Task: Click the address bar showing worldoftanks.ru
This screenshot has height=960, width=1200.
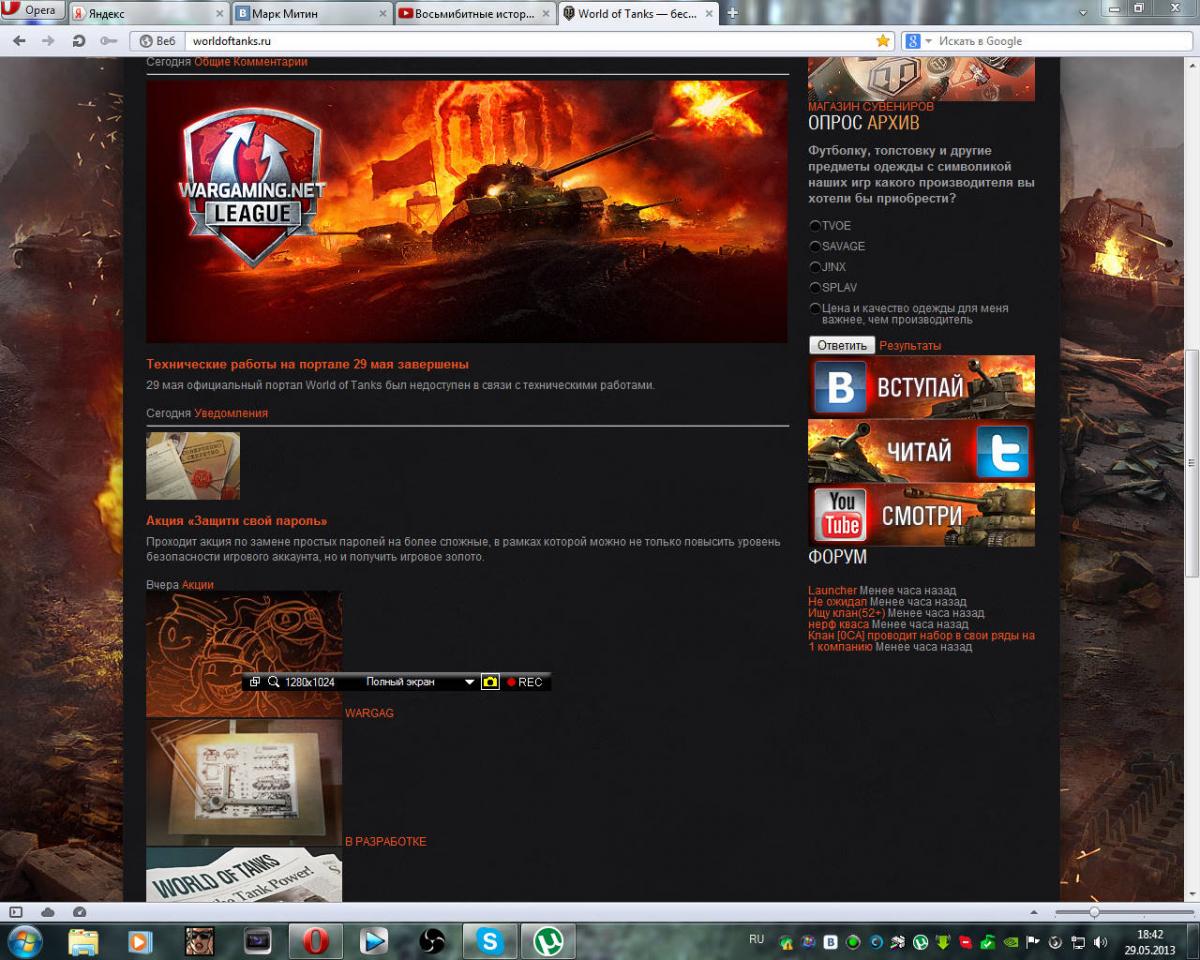Action: point(513,41)
